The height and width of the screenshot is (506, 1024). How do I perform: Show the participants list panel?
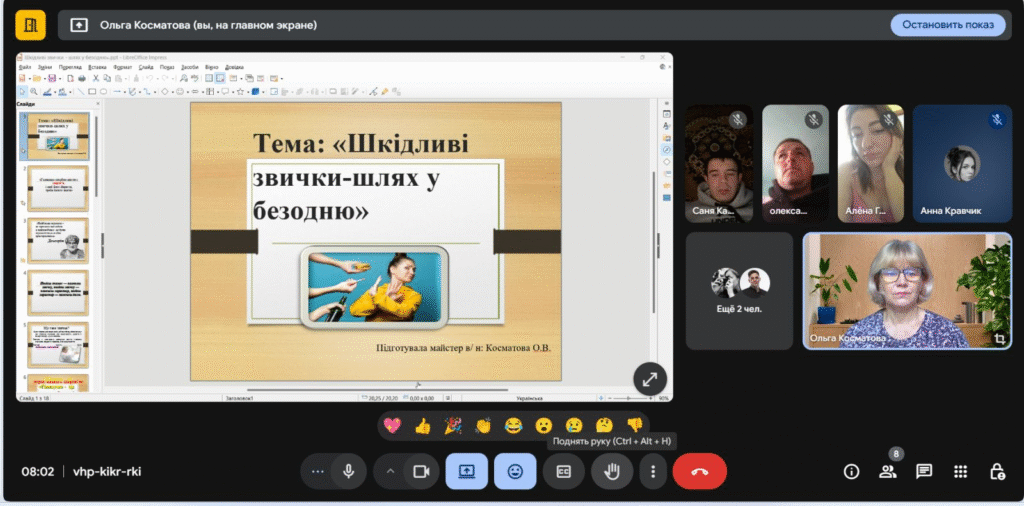887,471
